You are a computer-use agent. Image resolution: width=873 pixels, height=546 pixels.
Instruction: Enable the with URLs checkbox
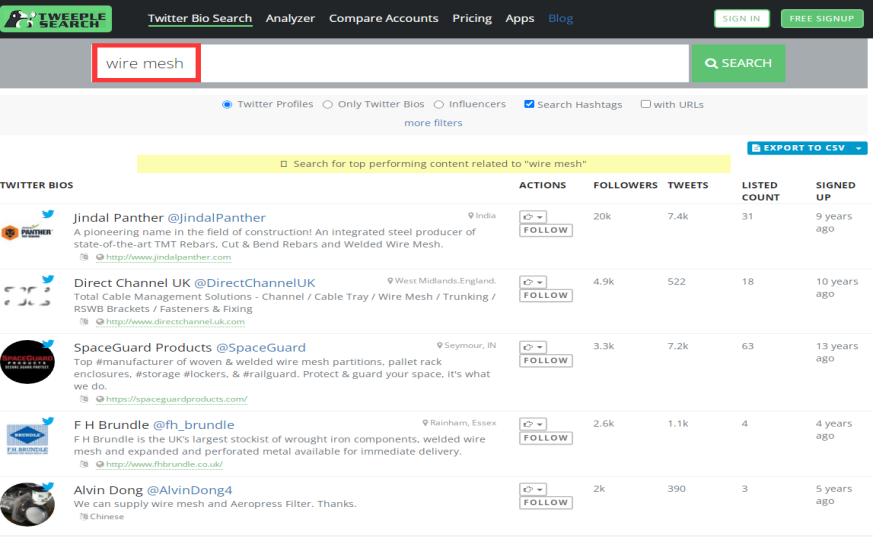coord(645,104)
